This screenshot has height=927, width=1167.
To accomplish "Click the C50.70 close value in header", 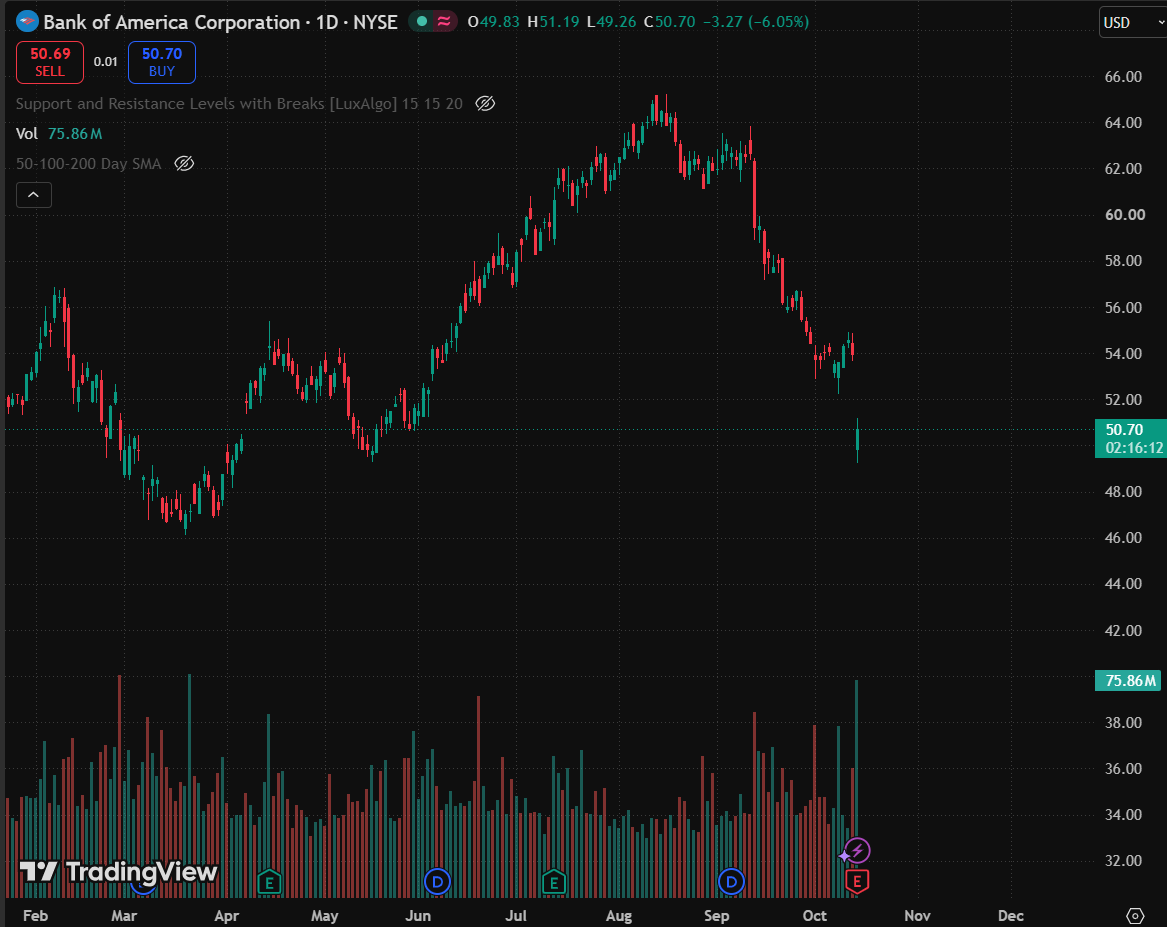I will (x=669, y=22).
